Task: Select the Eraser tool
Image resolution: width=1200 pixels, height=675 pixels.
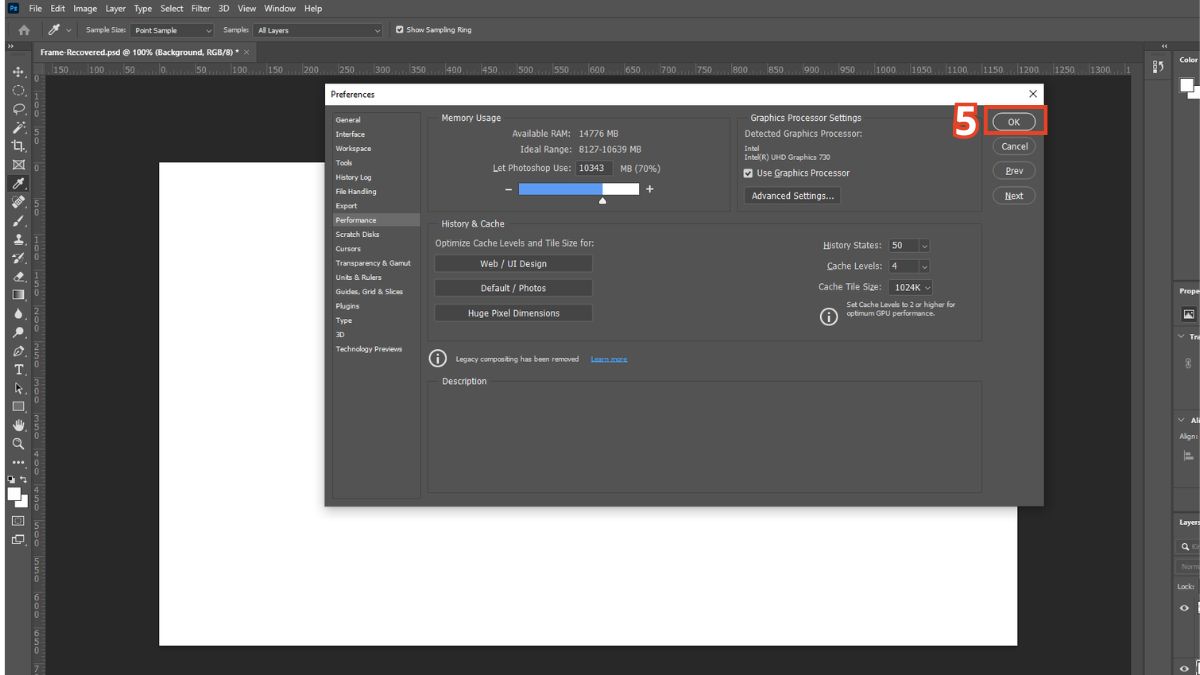Action: click(x=18, y=277)
